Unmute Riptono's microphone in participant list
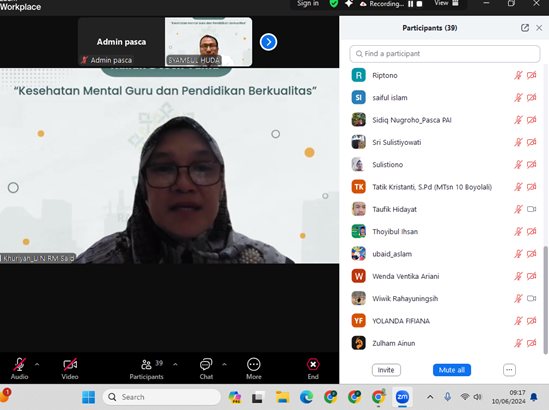The height and width of the screenshot is (410, 549). point(518,75)
